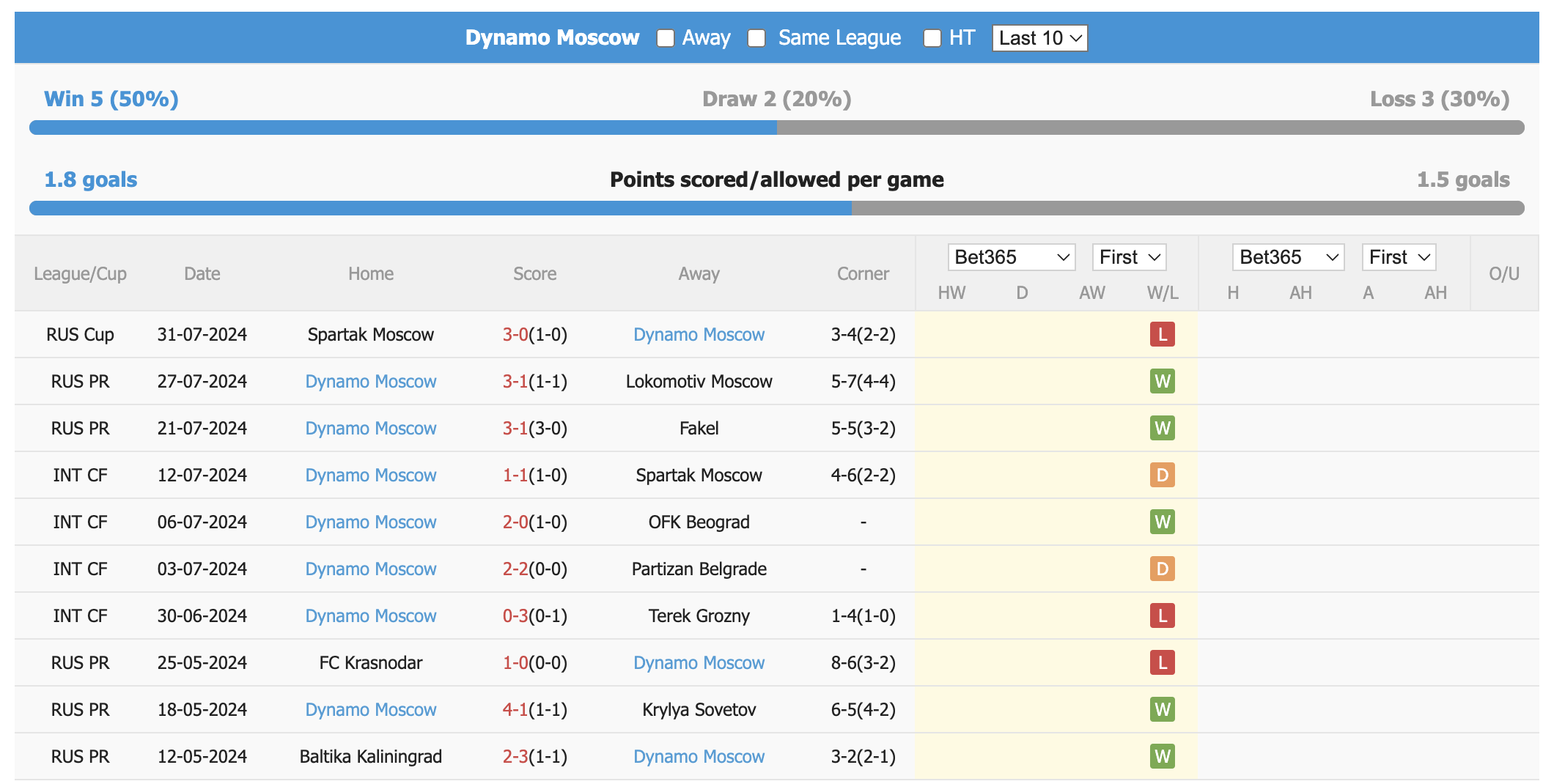Open Dynamo Moscow link in 12-05-2024 row
Screen dimensions: 1554x784
pos(699,757)
